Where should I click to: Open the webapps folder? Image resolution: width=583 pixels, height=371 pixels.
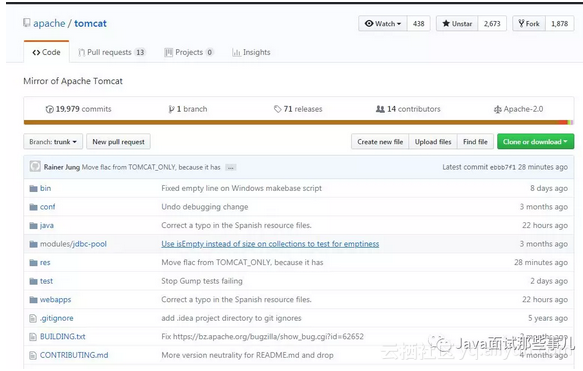[55, 300]
